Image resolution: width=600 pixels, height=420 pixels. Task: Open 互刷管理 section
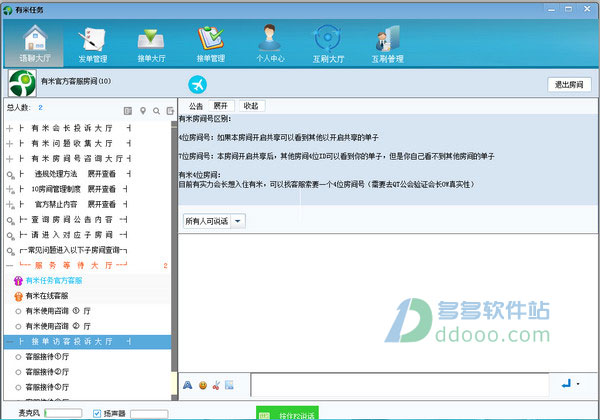click(x=388, y=44)
